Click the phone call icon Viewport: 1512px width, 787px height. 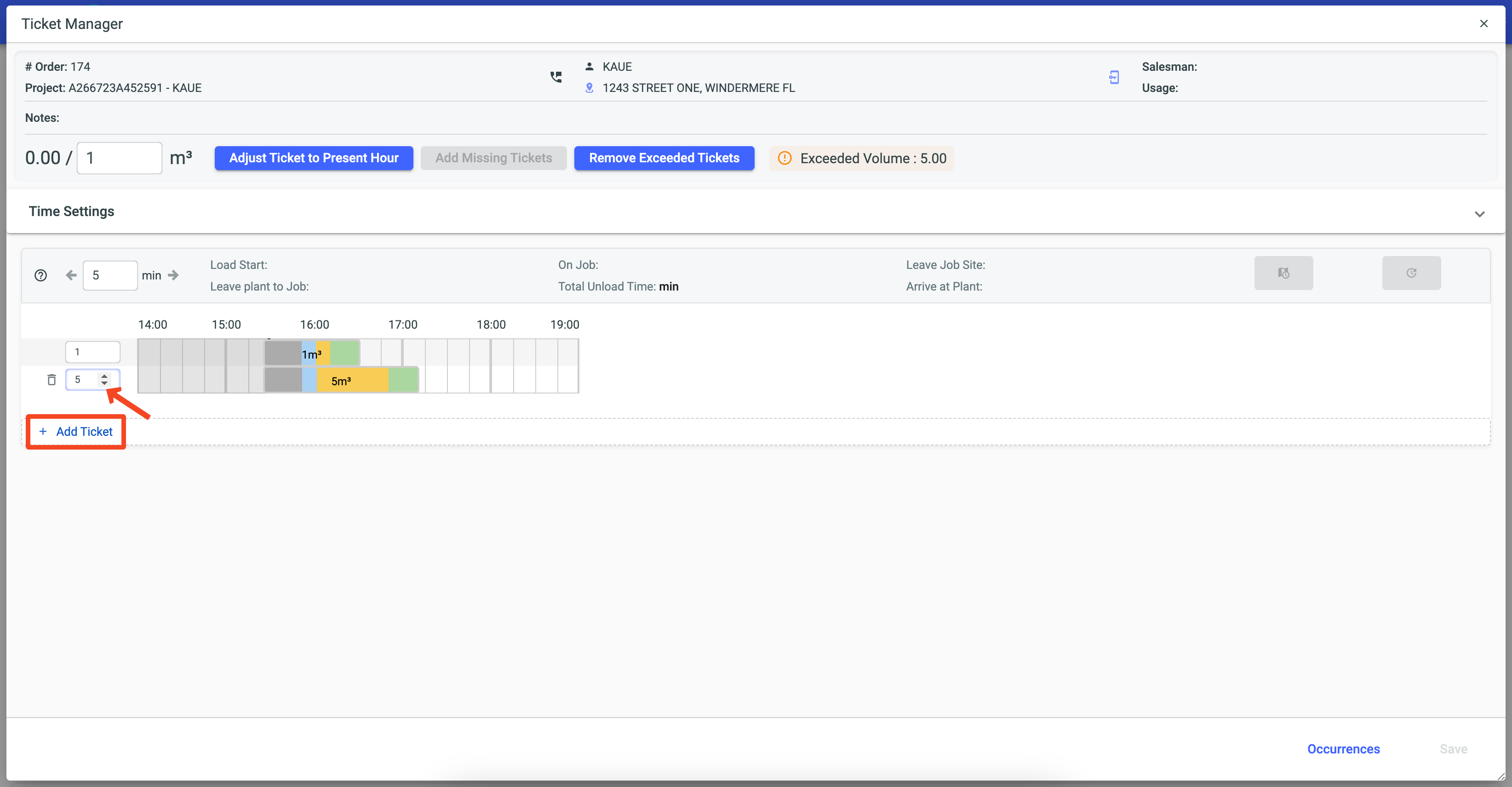(556, 77)
